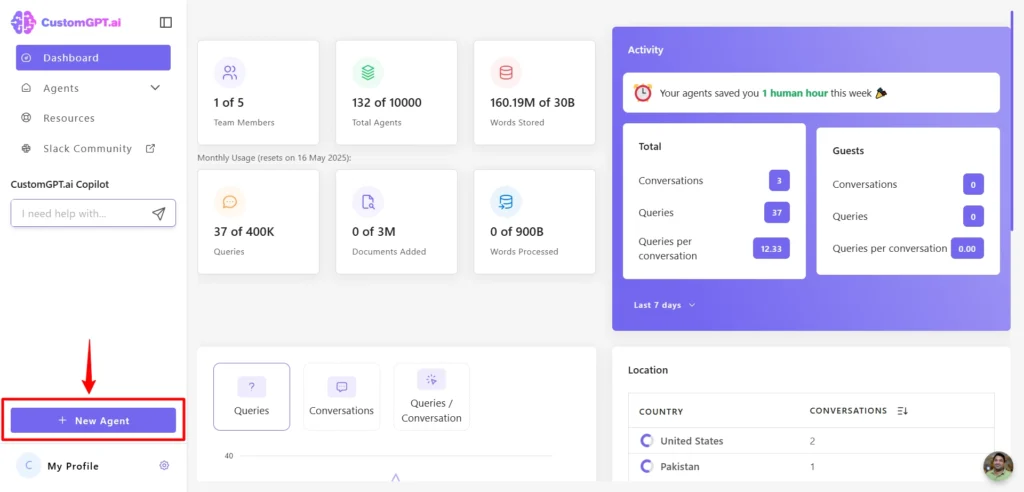
Task: Open the Last 7 days dropdown
Action: pos(664,305)
